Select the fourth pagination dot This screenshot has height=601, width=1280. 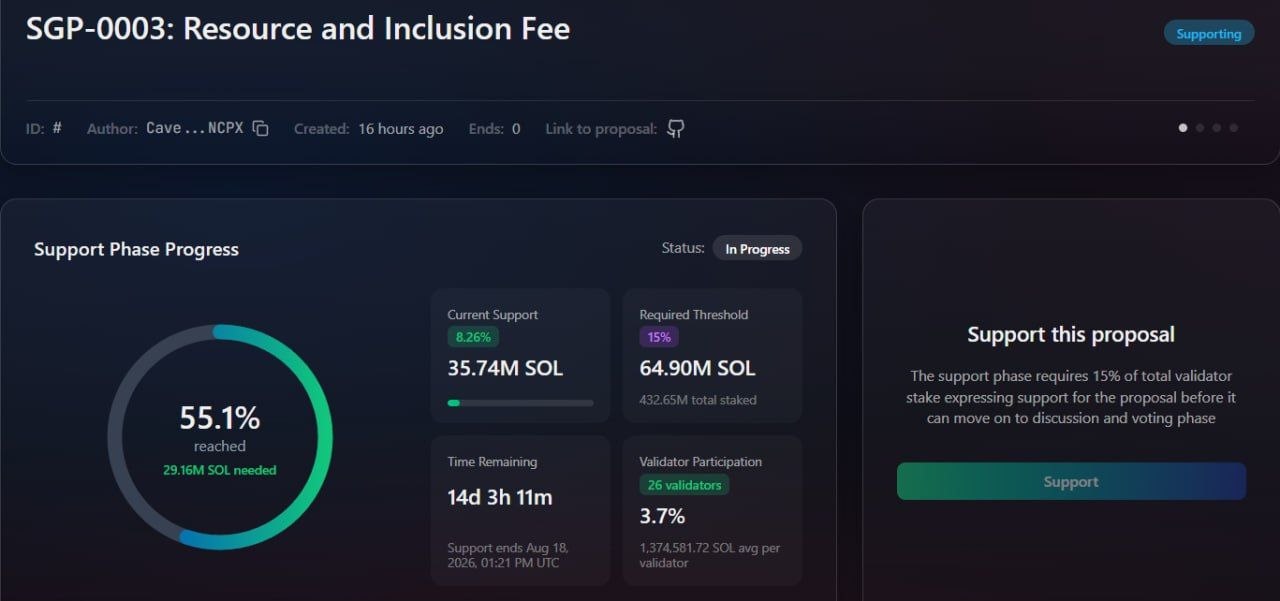(1233, 128)
